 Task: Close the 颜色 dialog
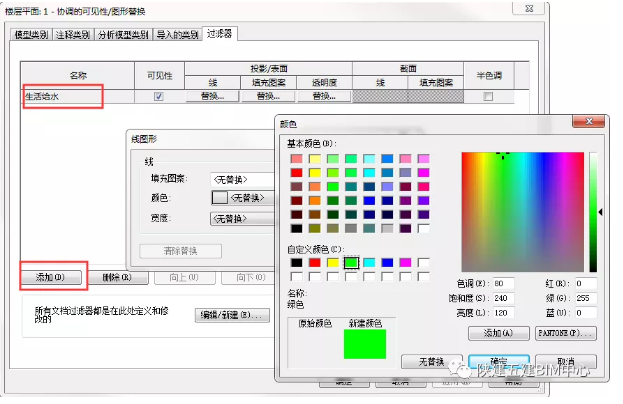pos(589,122)
